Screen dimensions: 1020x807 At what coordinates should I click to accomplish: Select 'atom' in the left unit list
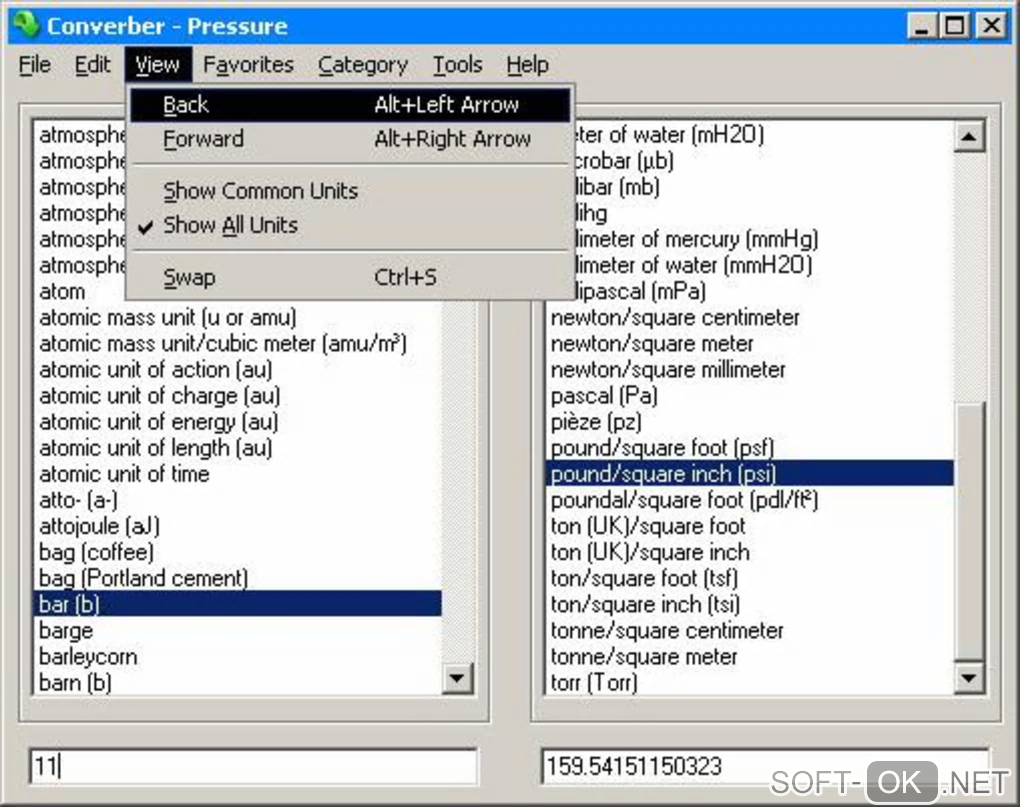pyautogui.click(x=238, y=291)
